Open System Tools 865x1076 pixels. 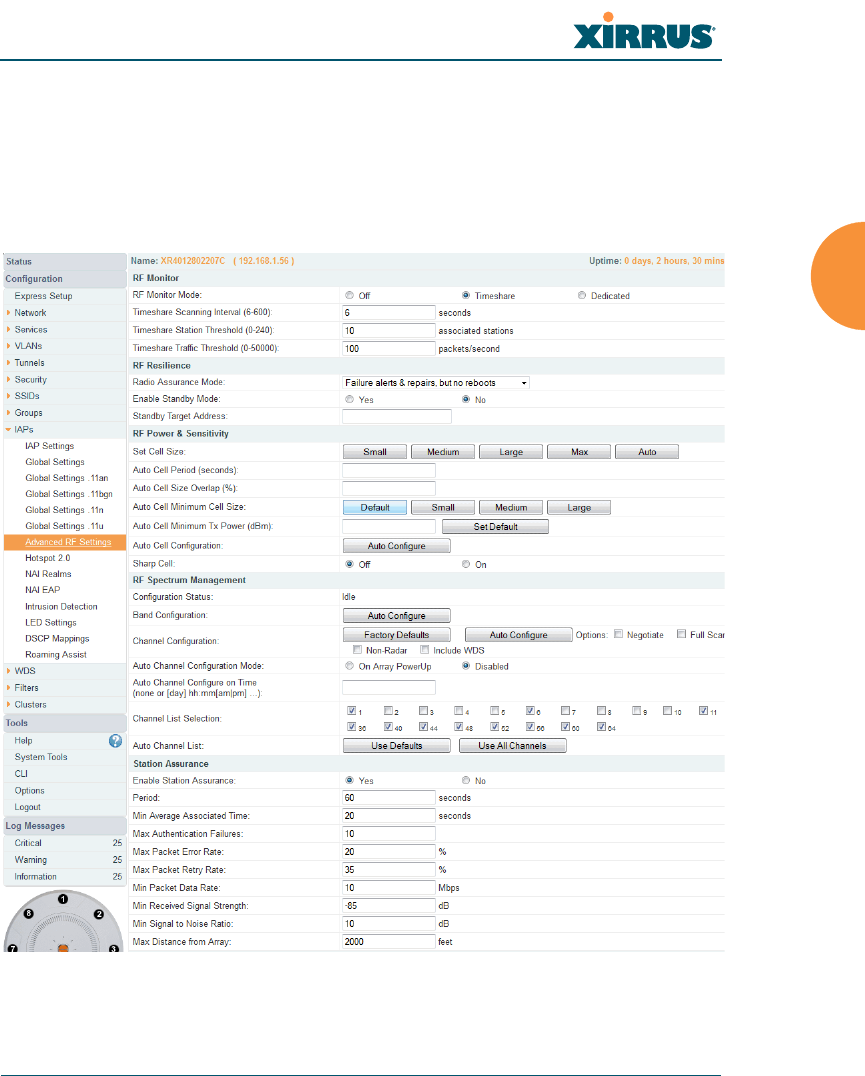pyautogui.click(x=41, y=757)
